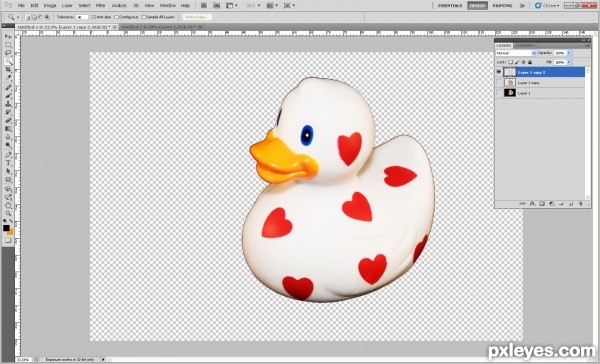Open the View Extras dropdown
The width and height of the screenshot is (600, 364).
[232, 6]
